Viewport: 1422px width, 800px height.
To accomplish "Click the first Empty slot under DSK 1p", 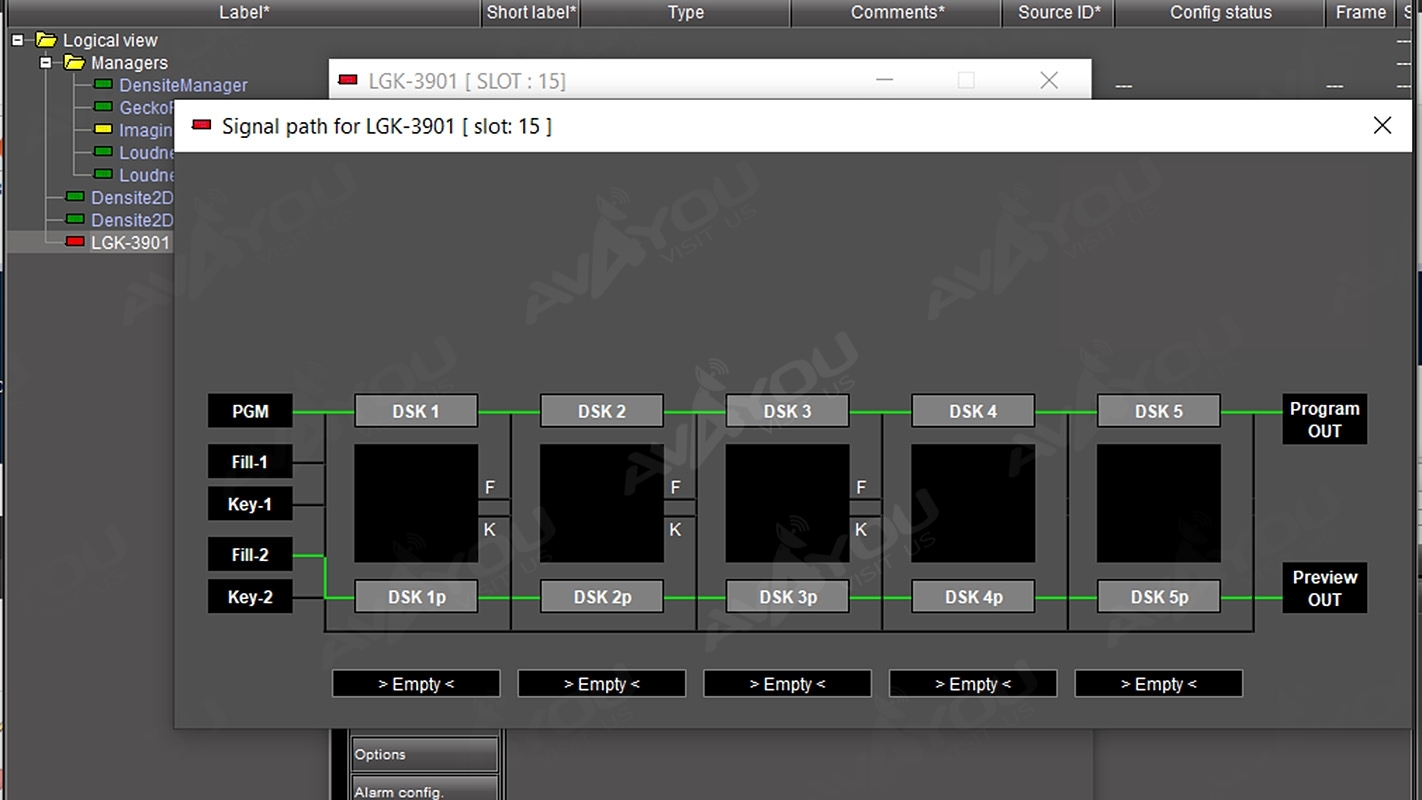I will coord(416,684).
